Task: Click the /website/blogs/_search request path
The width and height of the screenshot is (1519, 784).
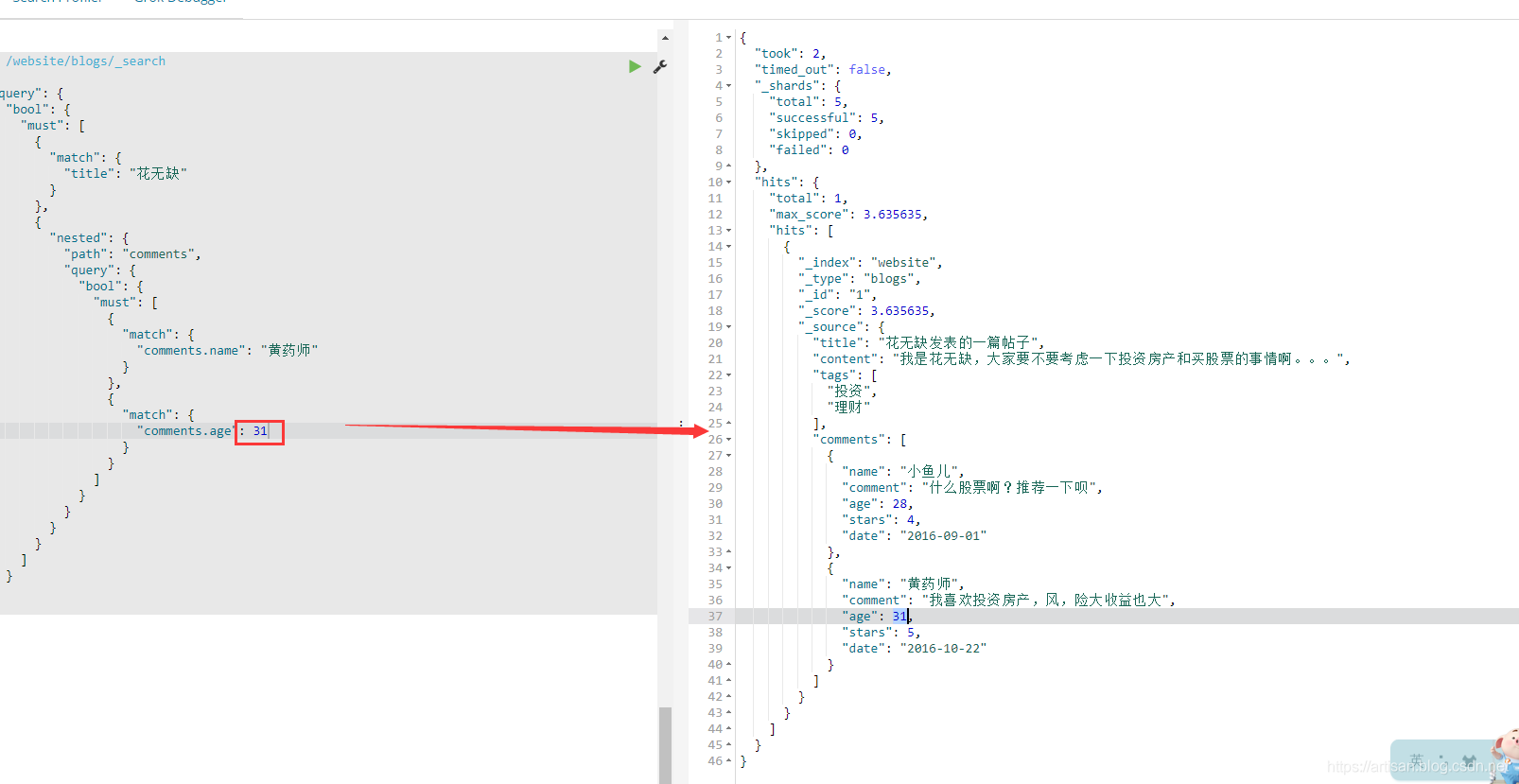Action: click(85, 61)
